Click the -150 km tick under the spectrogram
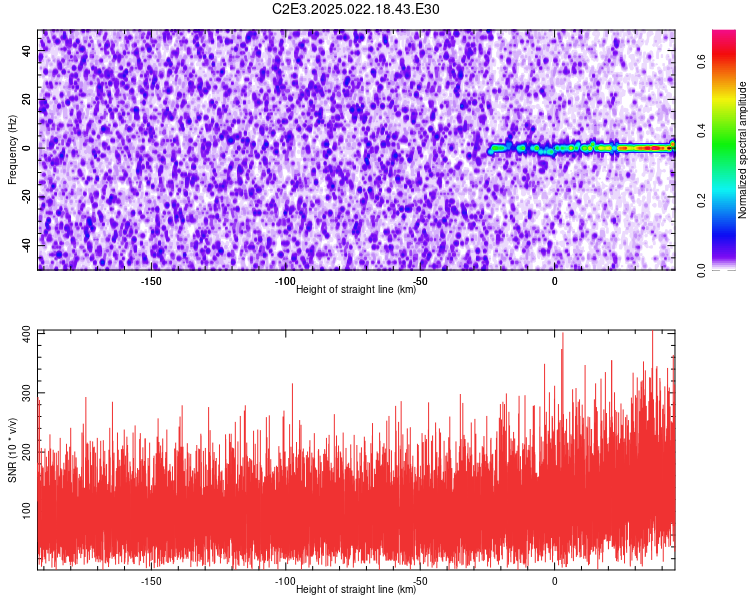 click(151, 281)
